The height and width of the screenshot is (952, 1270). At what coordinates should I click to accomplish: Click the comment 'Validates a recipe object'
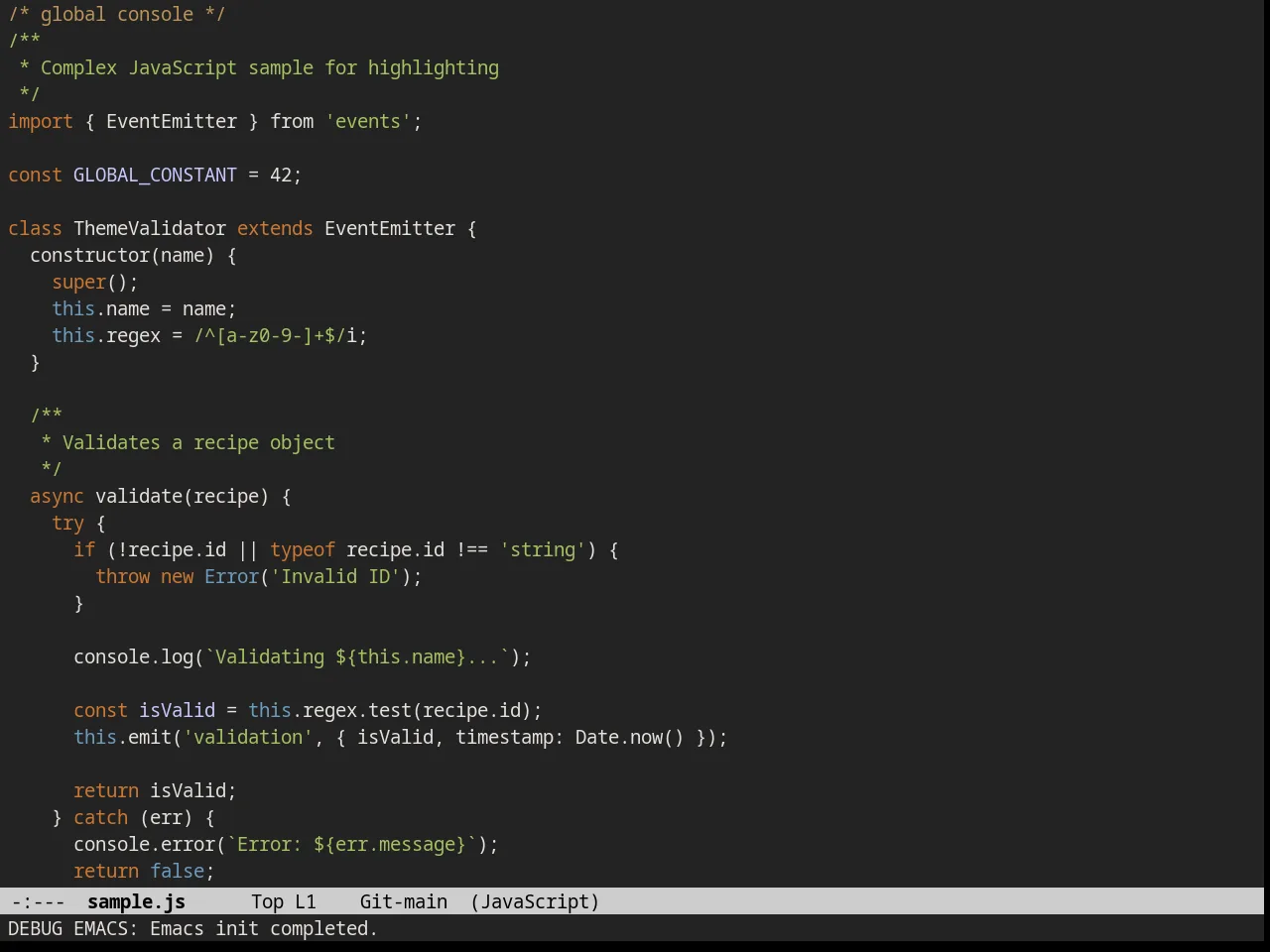coord(198,442)
